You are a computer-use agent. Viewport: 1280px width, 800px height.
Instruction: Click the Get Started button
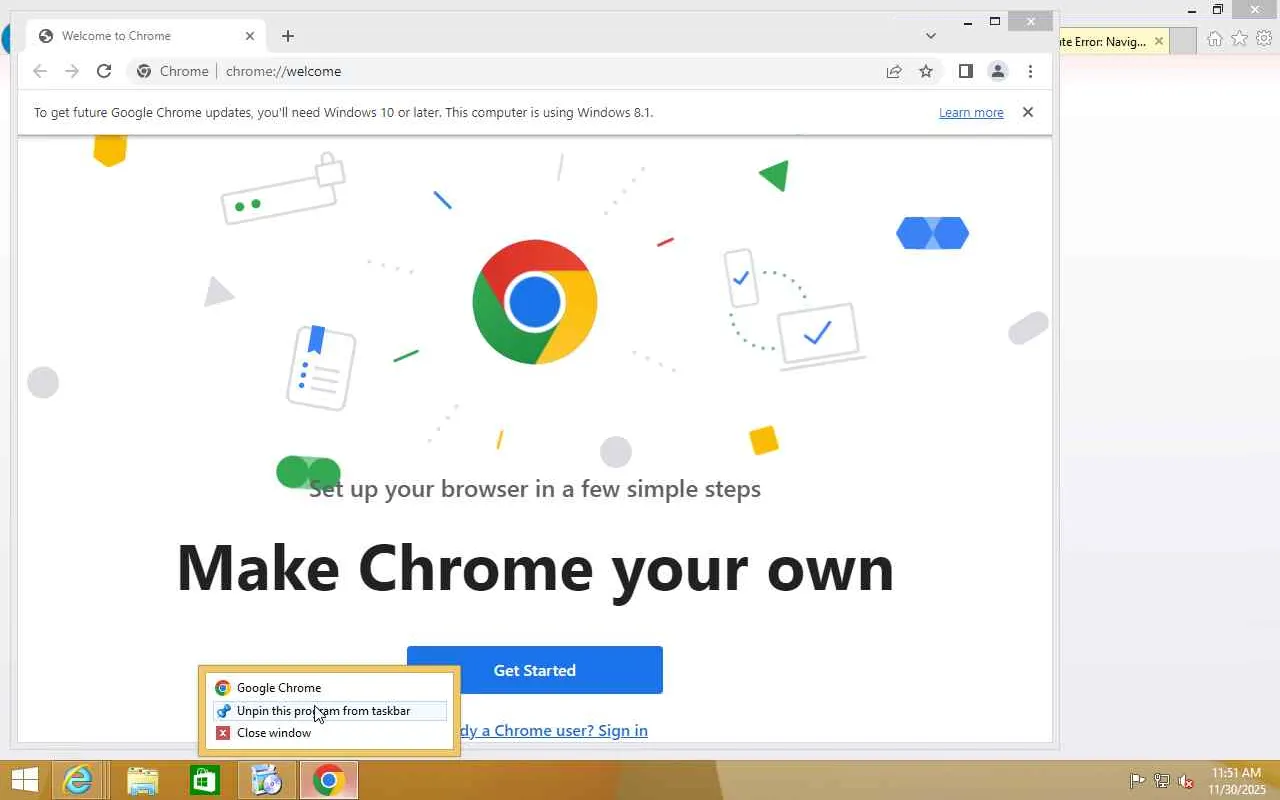pyautogui.click(x=535, y=670)
